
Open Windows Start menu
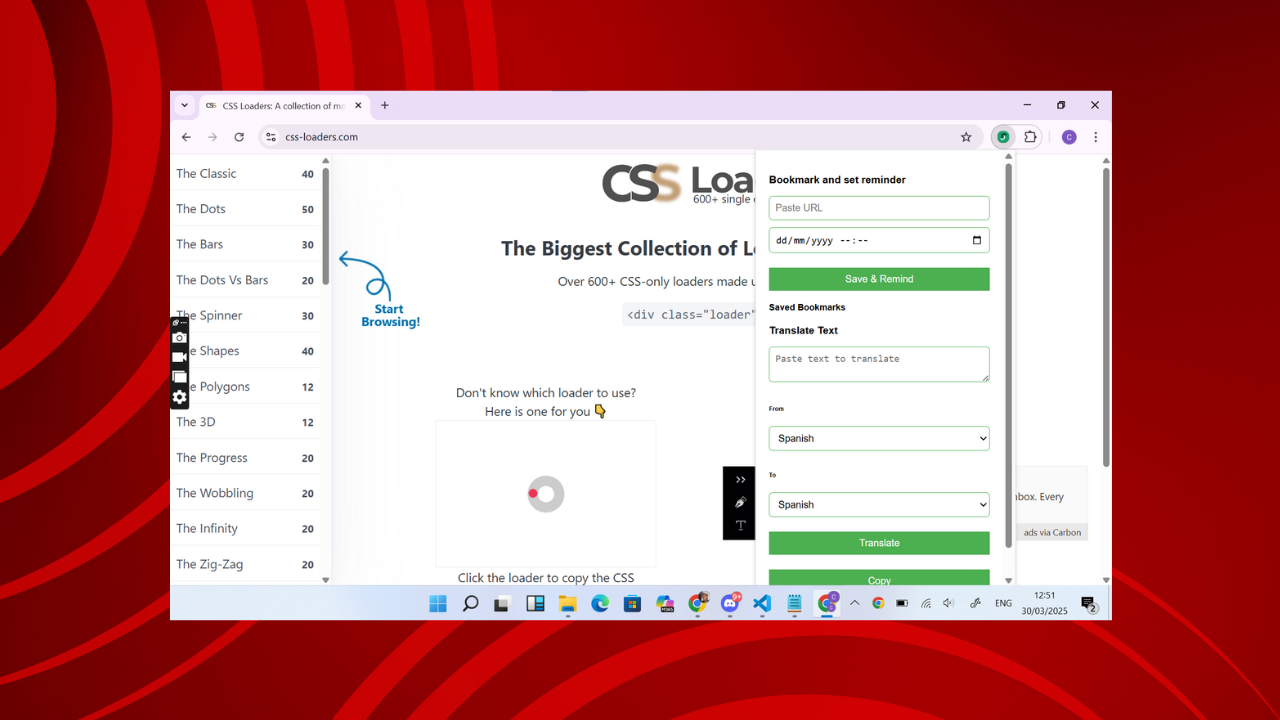(x=438, y=603)
